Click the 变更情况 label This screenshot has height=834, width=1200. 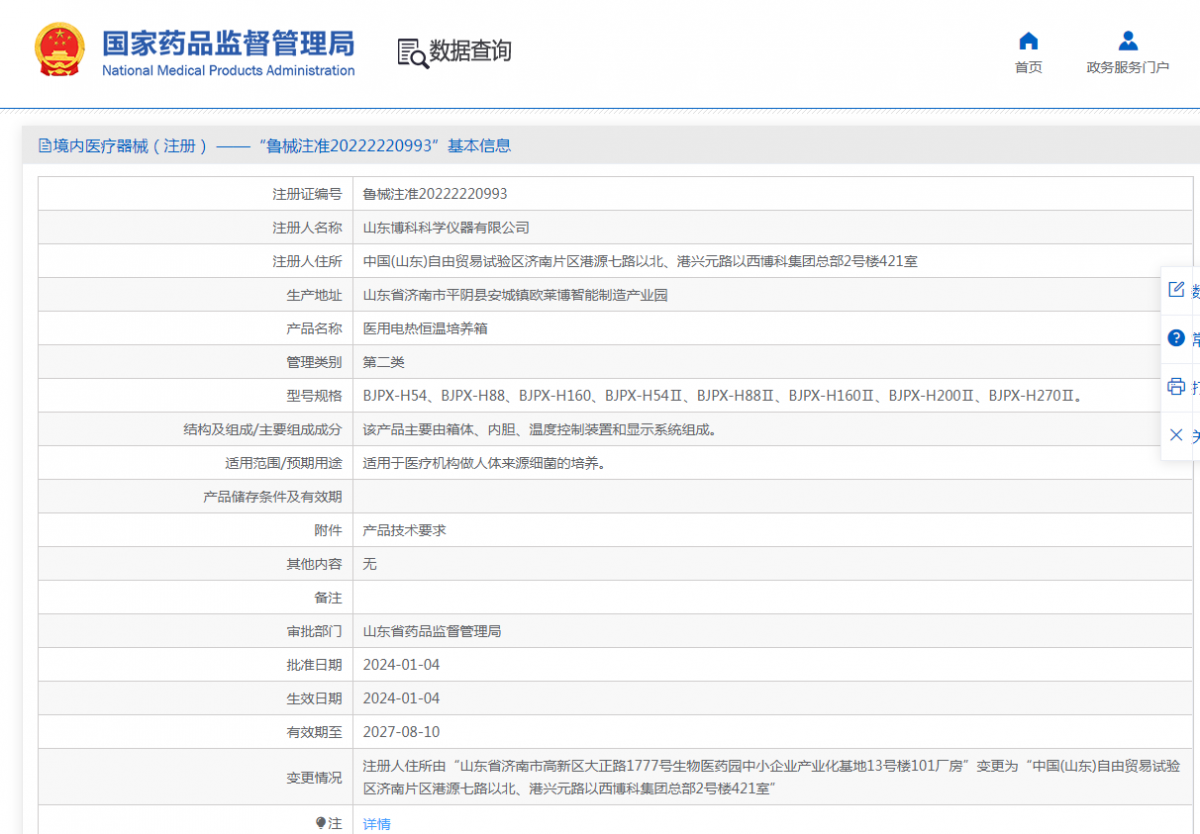314,777
